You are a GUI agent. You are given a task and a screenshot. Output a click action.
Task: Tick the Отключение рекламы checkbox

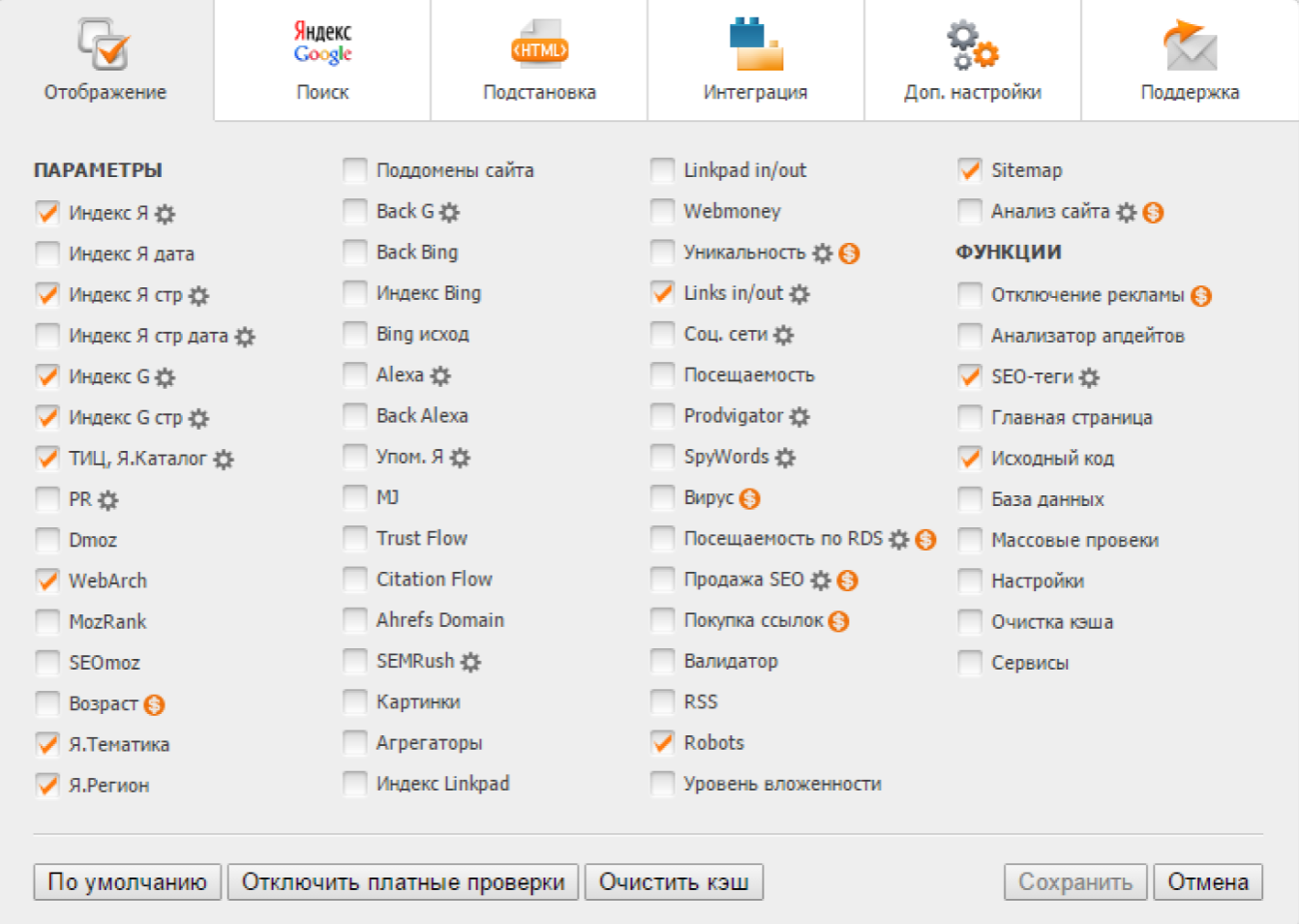(969, 295)
